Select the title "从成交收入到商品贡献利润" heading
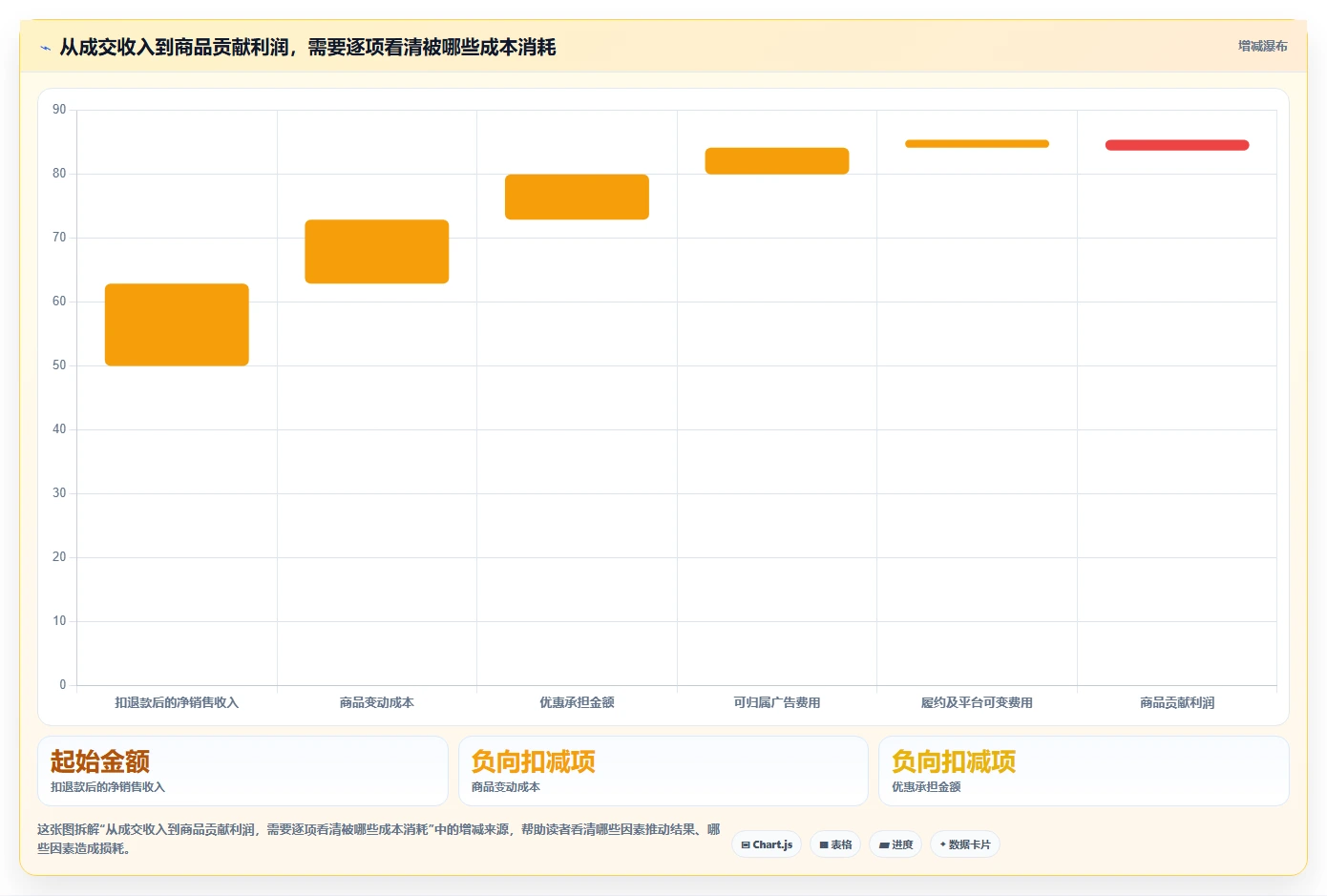 click(x=307, y=47)
